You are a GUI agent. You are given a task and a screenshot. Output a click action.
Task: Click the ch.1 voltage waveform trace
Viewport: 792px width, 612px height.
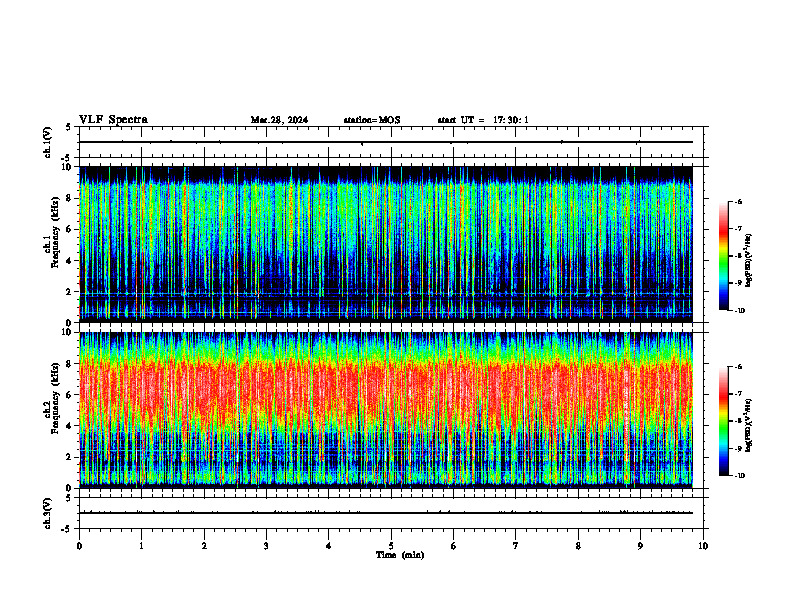(386, 142)
